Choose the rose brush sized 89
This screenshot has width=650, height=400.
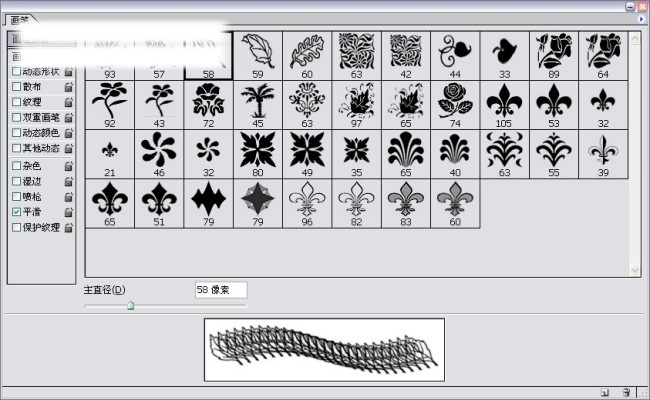click(x=554, y=56)
